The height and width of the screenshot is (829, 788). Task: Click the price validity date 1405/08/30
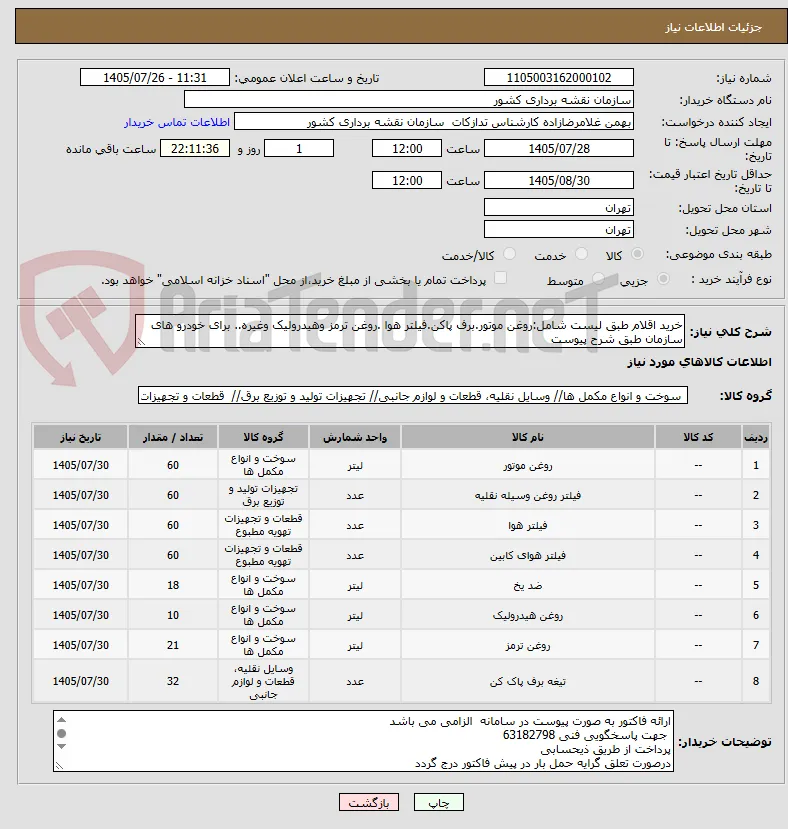[x=558, y=181]
